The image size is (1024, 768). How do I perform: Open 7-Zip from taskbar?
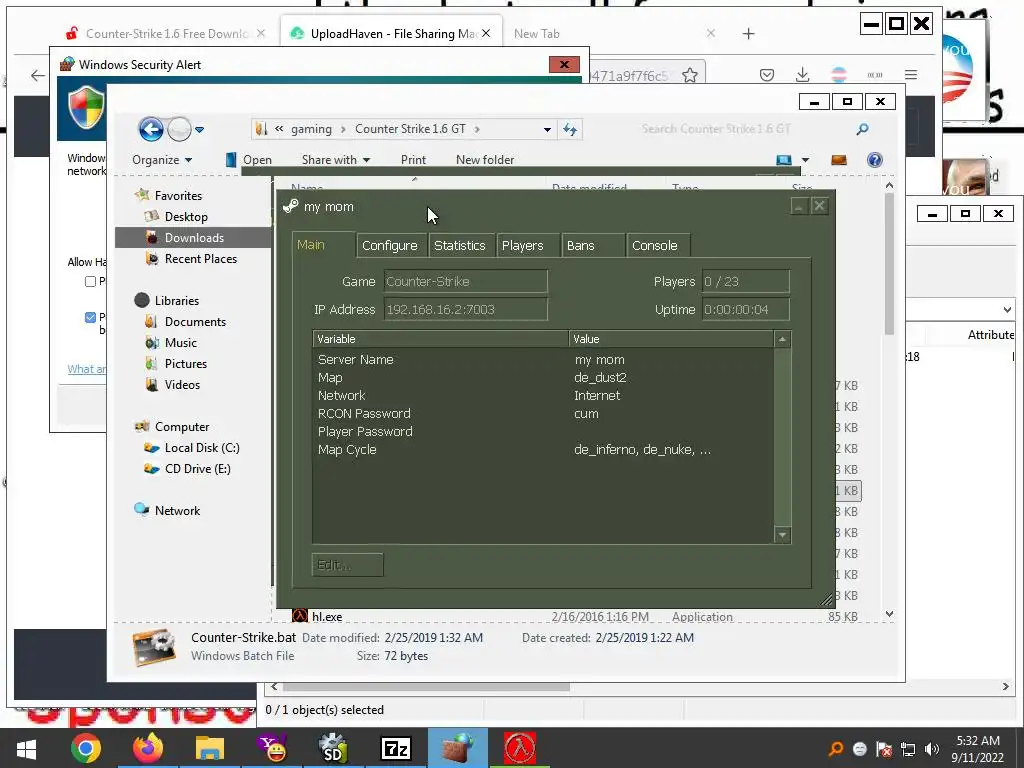pos(396,749)
